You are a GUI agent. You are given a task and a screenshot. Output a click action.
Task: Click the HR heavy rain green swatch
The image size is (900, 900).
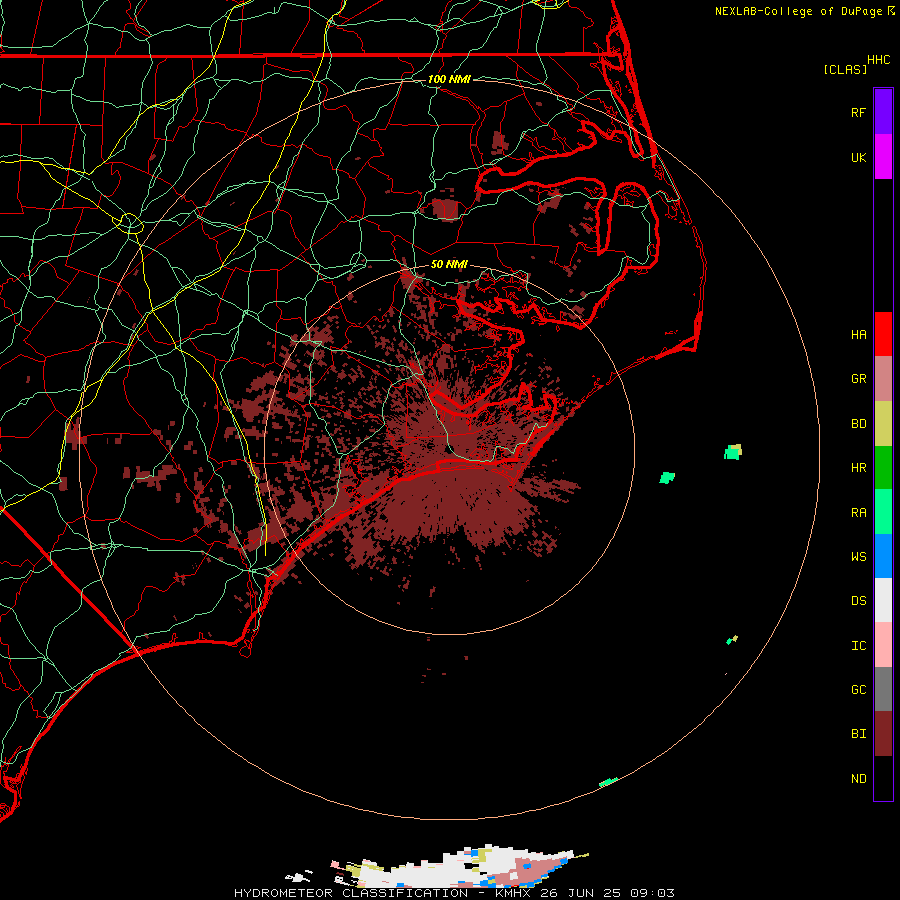[883, 467]
